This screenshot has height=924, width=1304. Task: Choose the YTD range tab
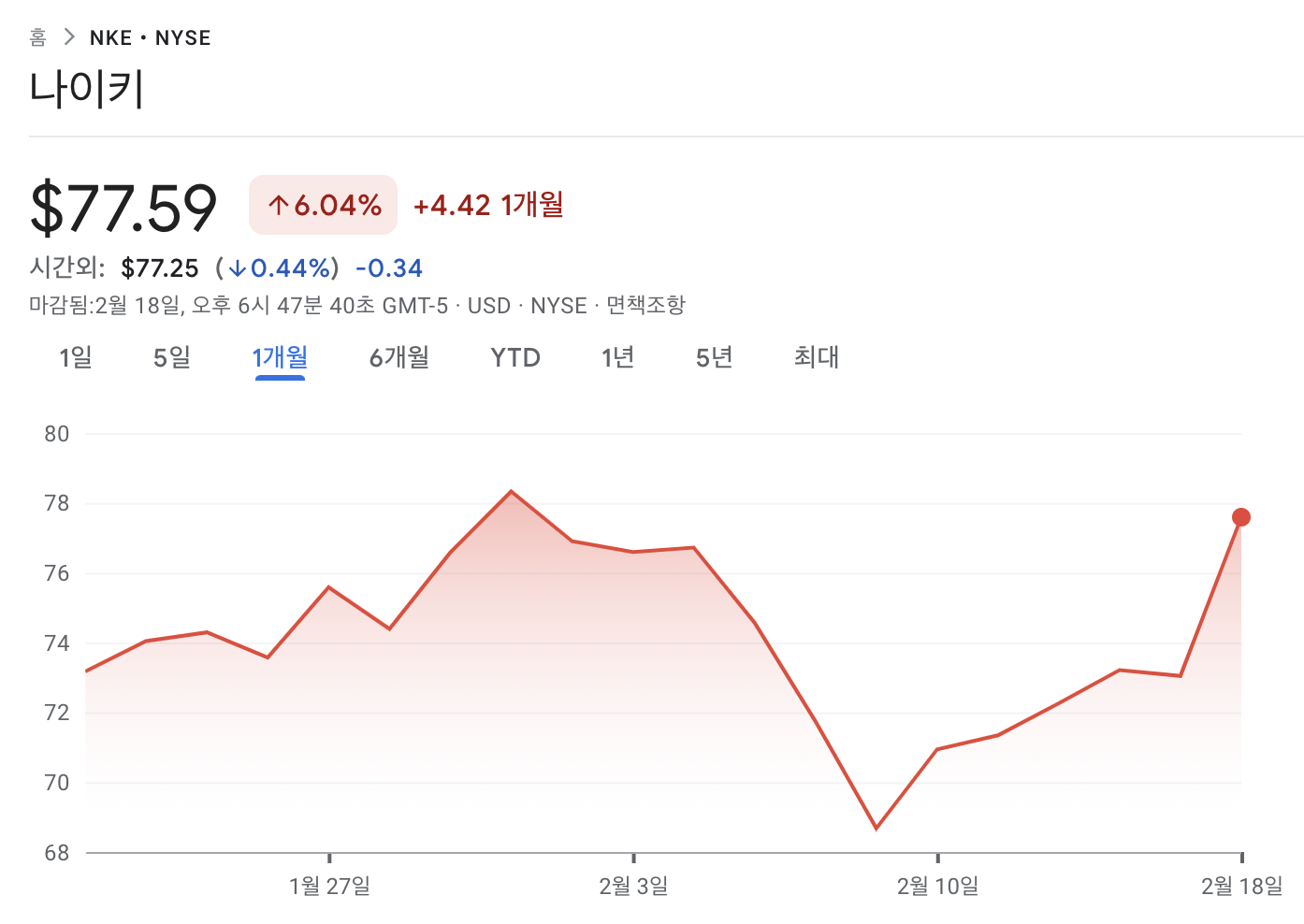[x=515, y=357]
